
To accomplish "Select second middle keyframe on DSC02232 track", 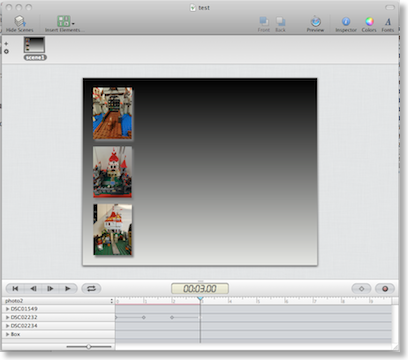I will (172, 317).
